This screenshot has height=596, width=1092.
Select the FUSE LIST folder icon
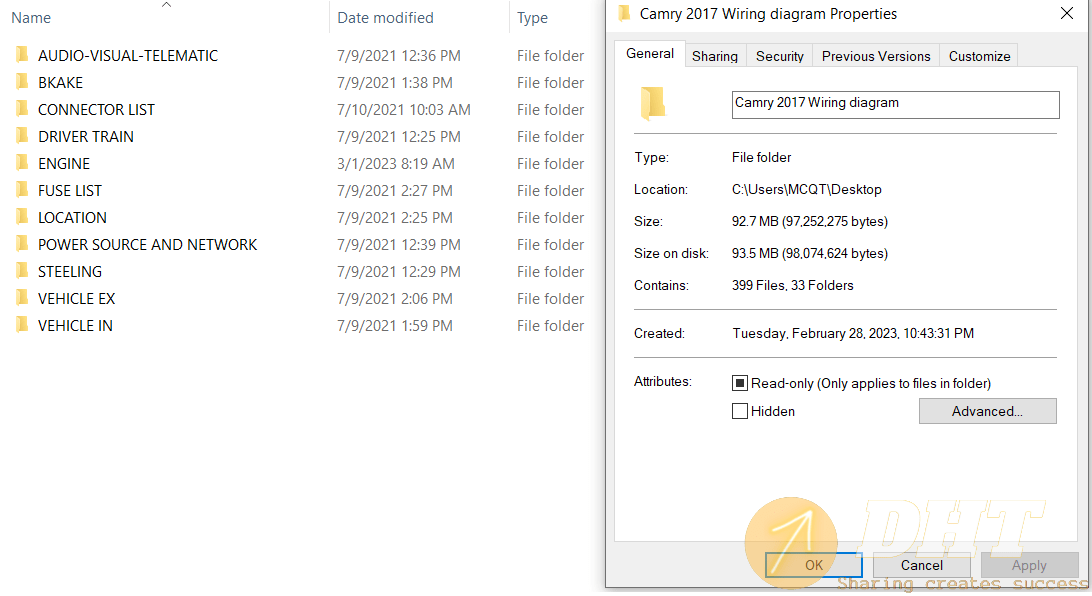(x=22, y=190)
